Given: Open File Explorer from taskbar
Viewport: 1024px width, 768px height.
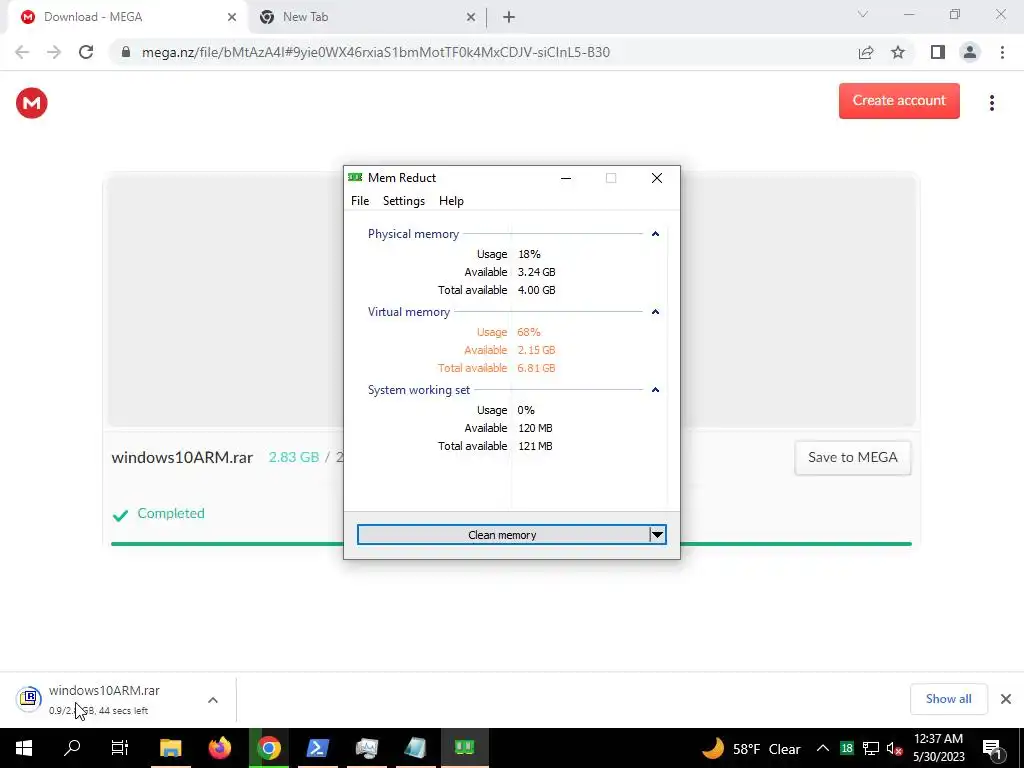Looking at the screenshot, I should 170,748.
